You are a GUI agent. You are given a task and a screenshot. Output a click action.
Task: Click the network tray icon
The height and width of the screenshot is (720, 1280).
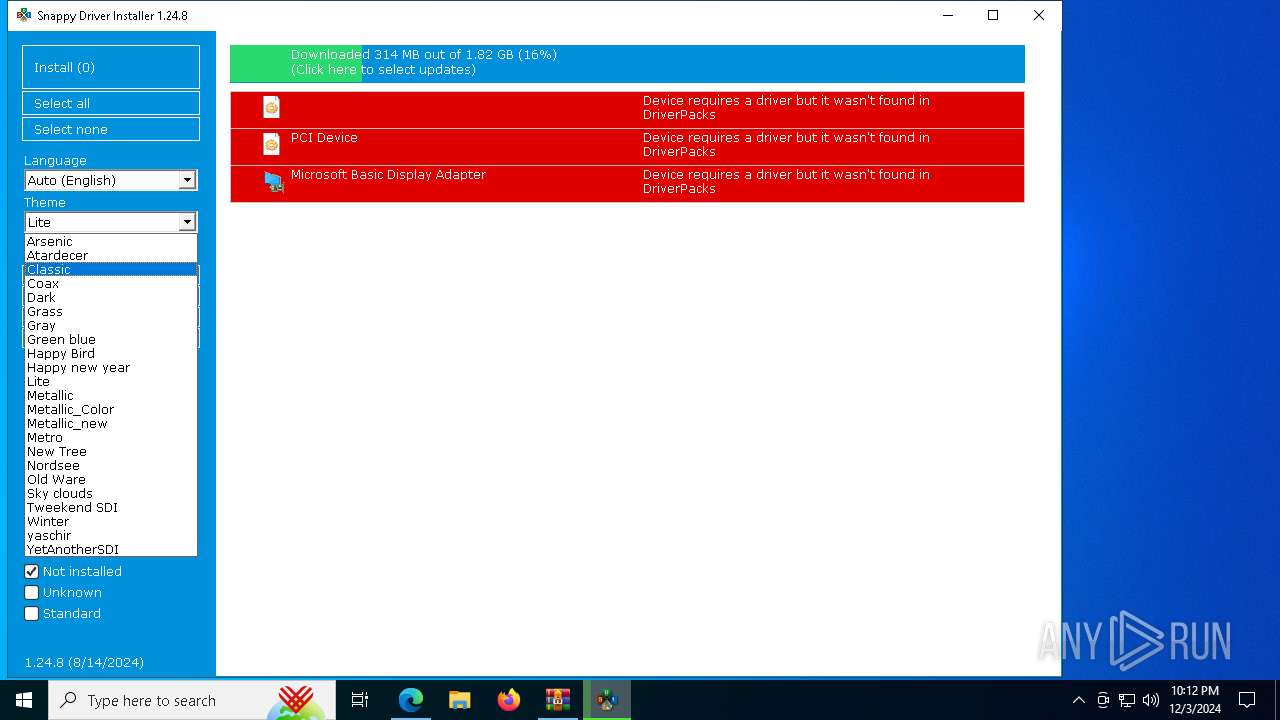1127,700
